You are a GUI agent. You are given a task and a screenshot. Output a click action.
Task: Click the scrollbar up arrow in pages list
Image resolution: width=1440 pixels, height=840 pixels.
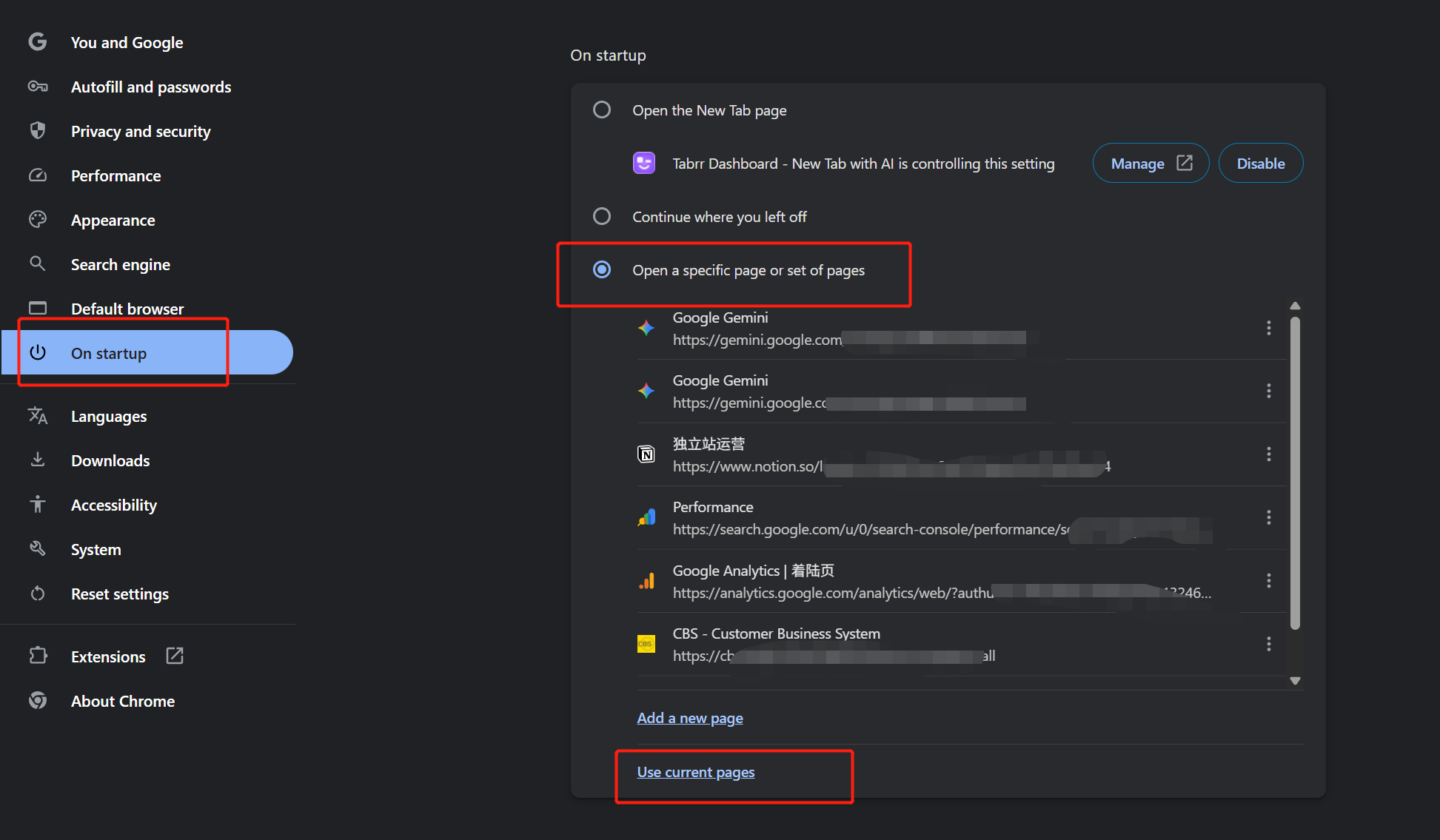click(1295, 306)
